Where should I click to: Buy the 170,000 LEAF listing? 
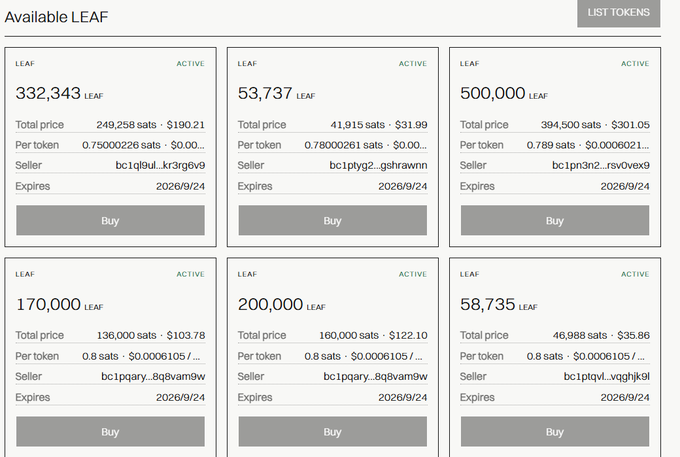(110, 432)
